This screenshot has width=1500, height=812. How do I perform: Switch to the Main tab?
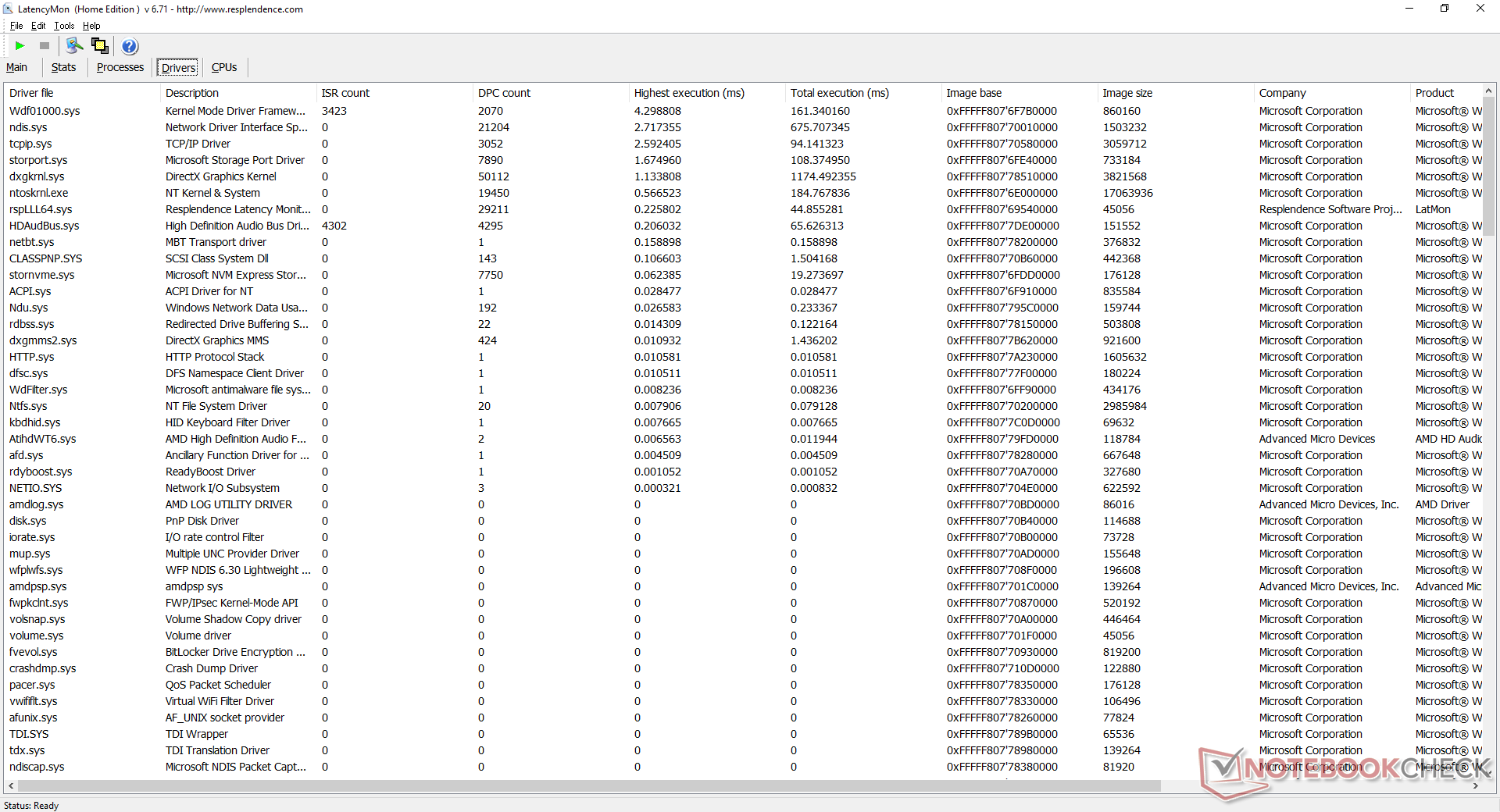16,68
